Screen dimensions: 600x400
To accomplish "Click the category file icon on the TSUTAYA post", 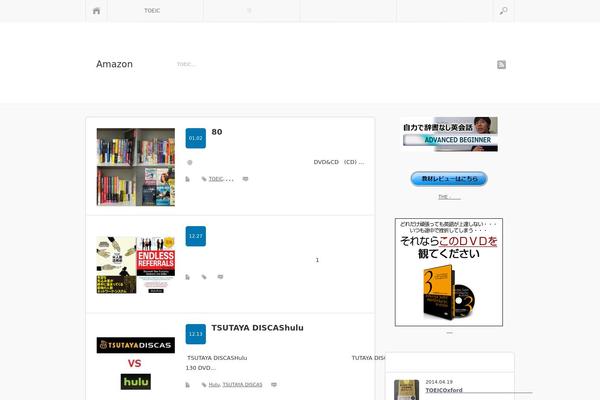I will coord(188,385).
